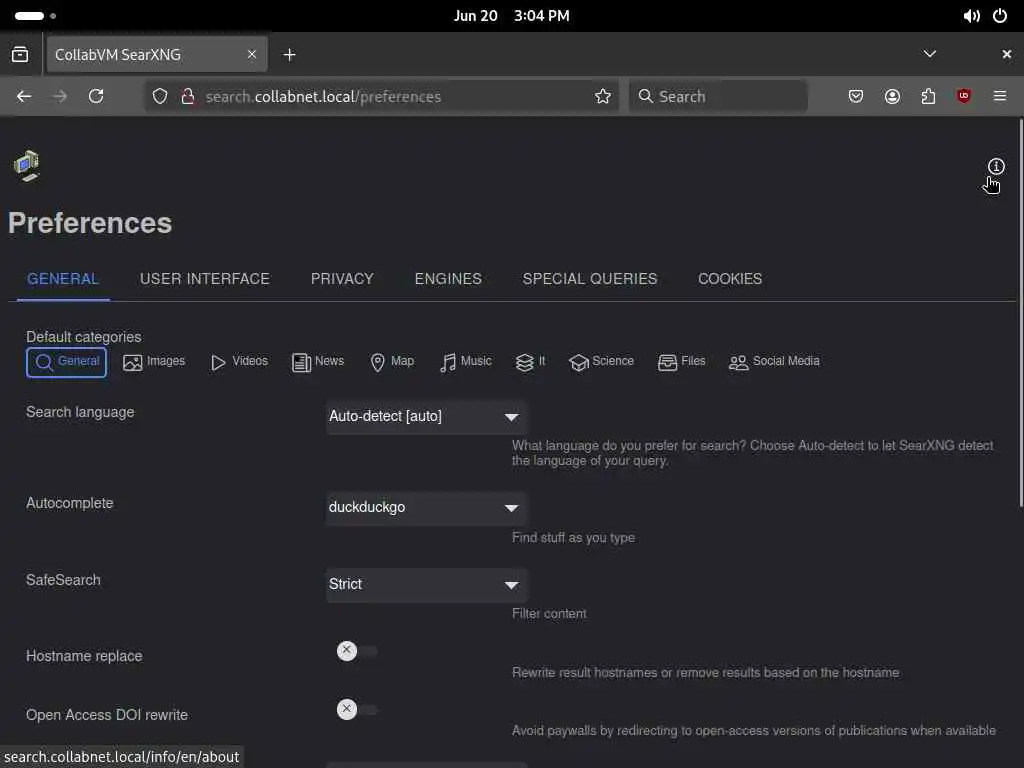Click the CollabVM computer logo

(27, 166)
